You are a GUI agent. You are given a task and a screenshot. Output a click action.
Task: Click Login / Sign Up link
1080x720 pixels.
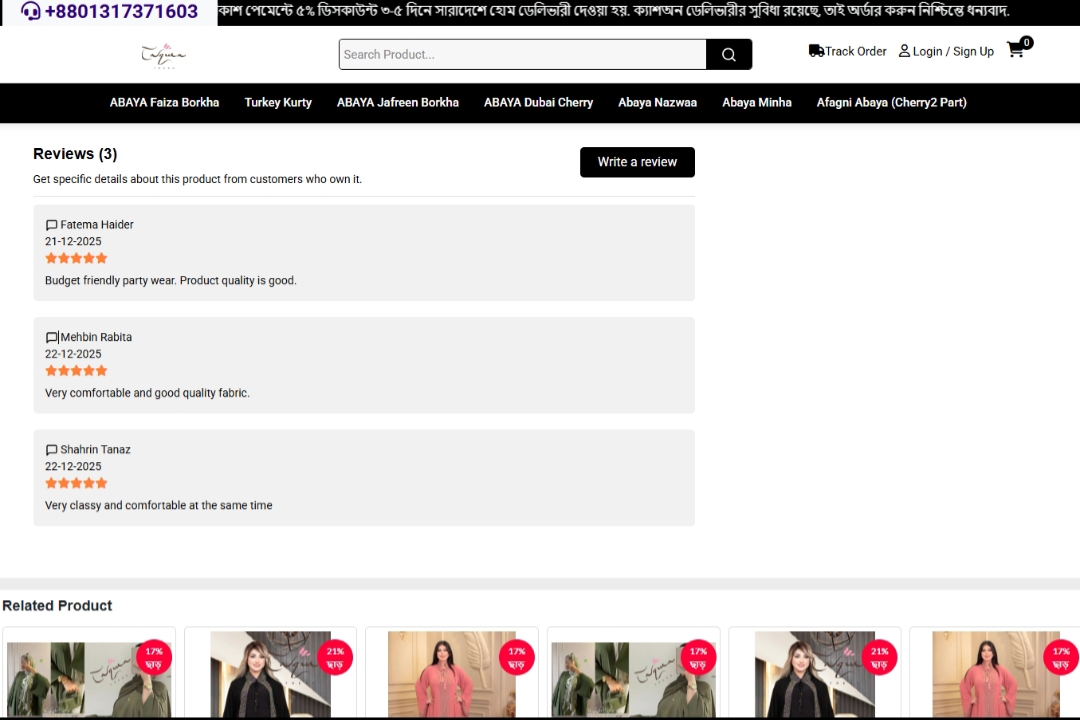click(953, 51)
